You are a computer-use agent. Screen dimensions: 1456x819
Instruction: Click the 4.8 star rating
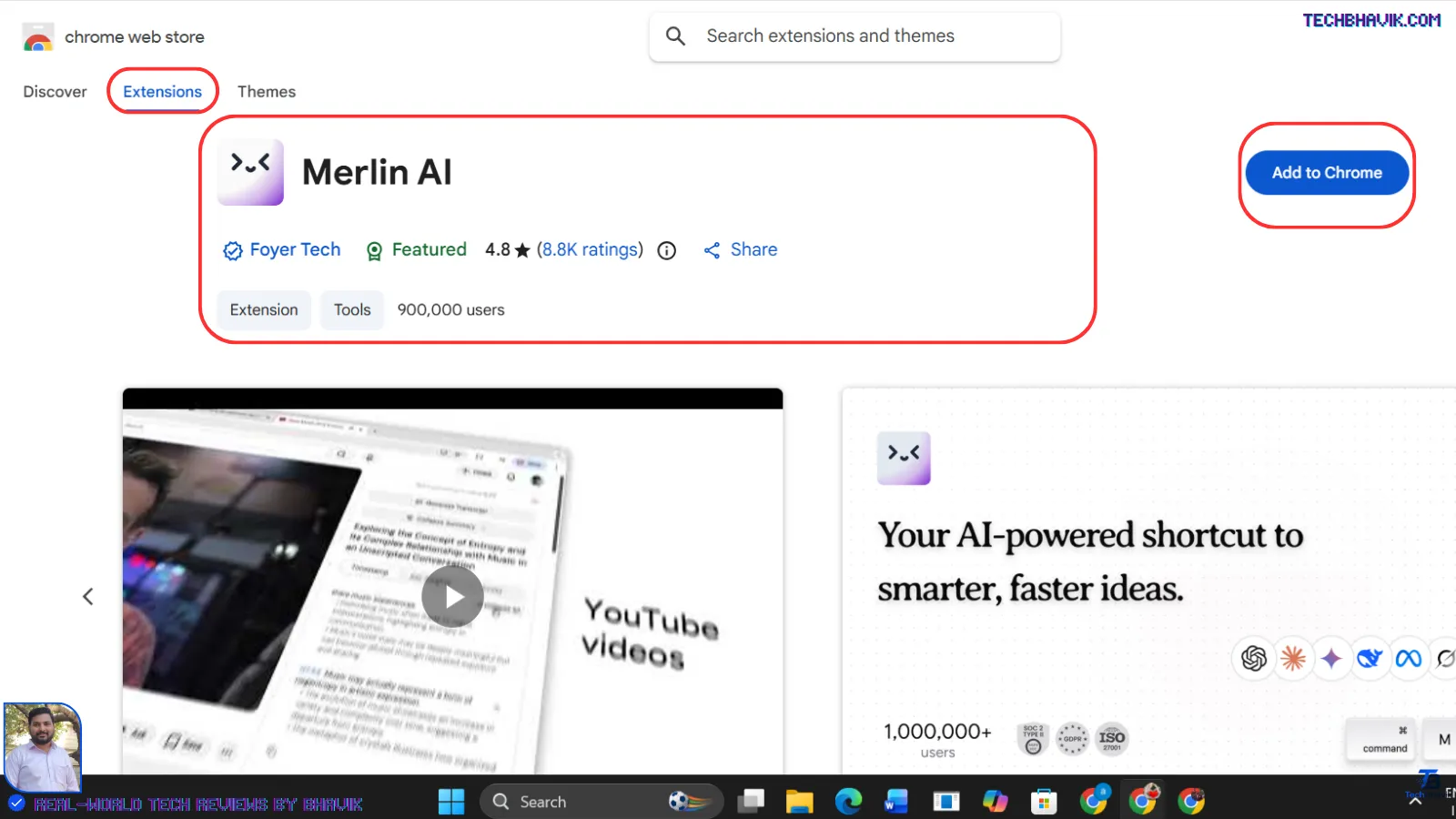pyautogui.click(x=507, y=249)
